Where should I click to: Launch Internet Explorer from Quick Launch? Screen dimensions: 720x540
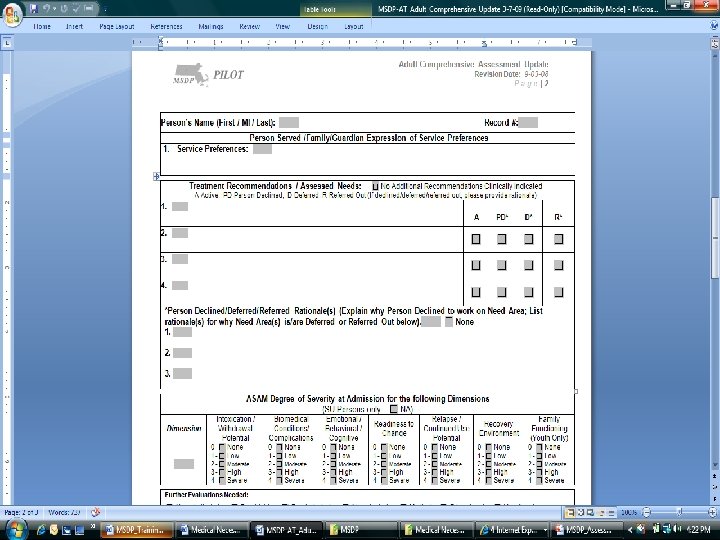(41, 530)
